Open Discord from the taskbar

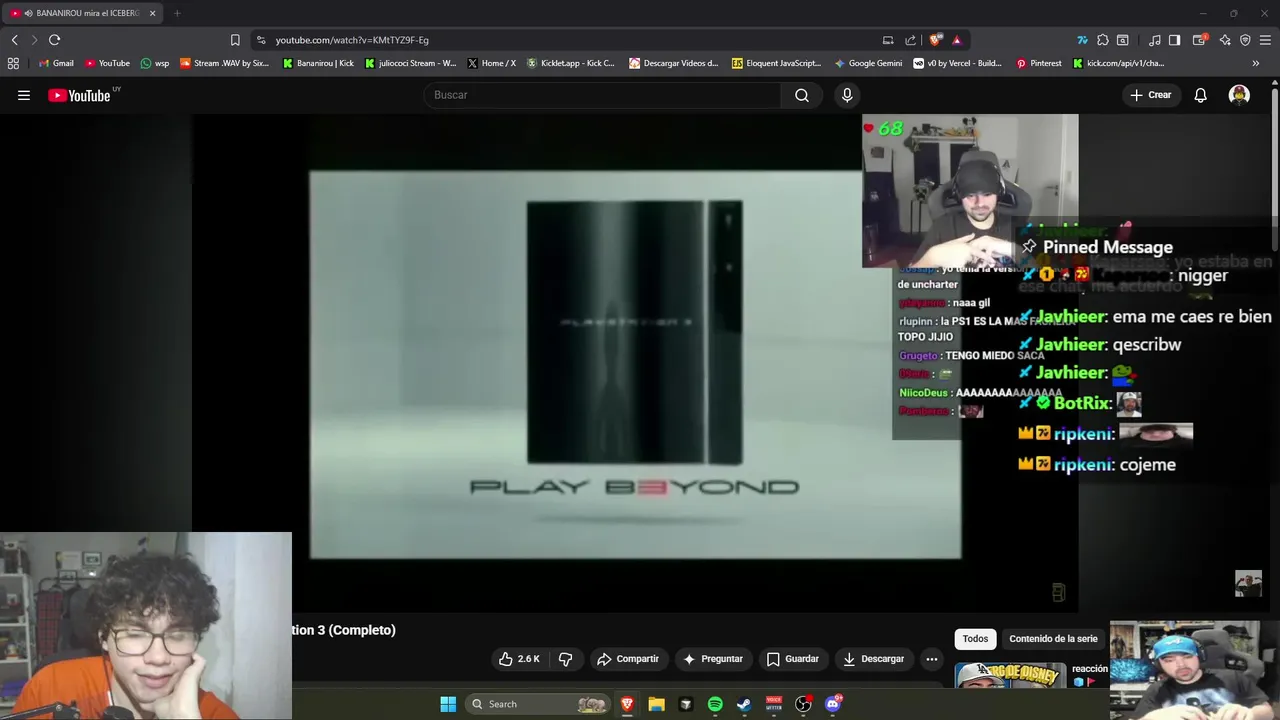point(833,704)
